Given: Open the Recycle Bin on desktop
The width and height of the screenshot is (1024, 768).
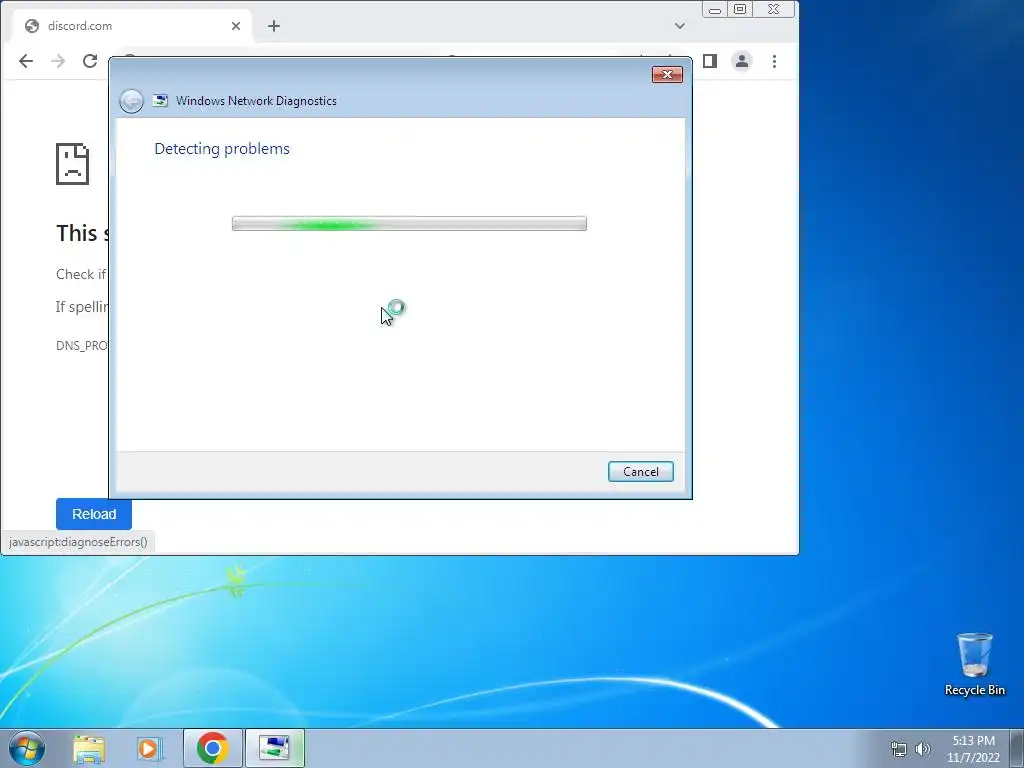Looking at the screenshot, I should [974, 664].
